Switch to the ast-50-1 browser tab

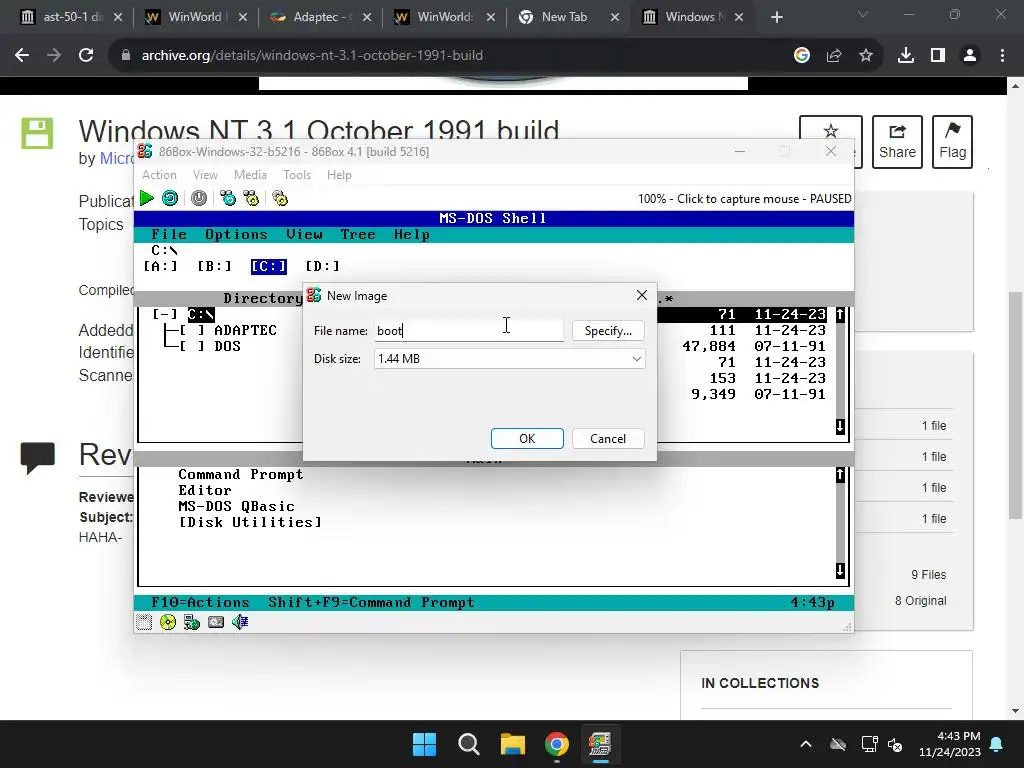coord(71,17)
